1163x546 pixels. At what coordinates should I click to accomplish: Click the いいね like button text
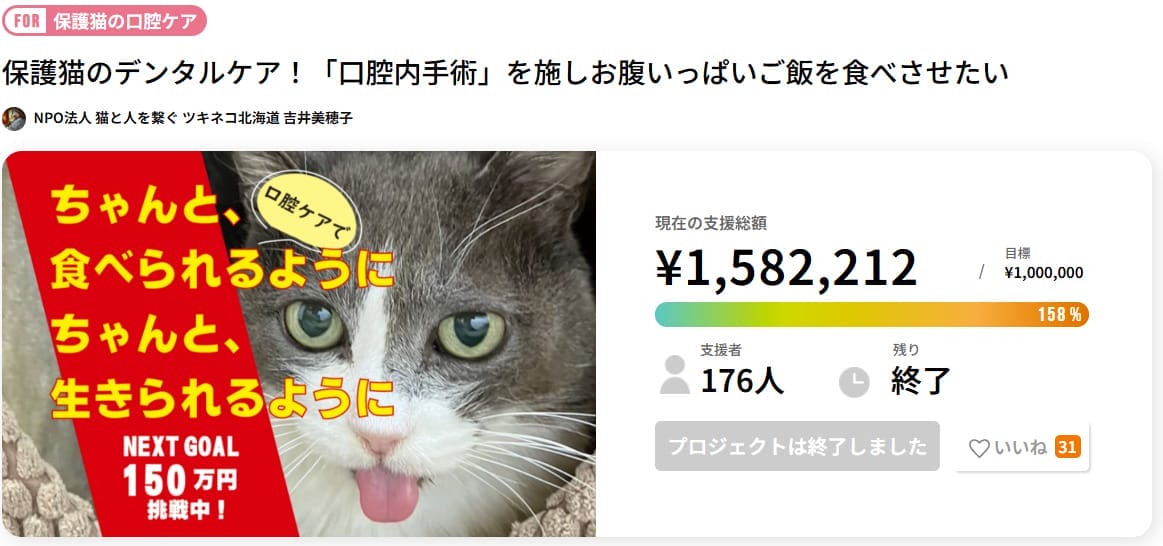[1020, 448]
